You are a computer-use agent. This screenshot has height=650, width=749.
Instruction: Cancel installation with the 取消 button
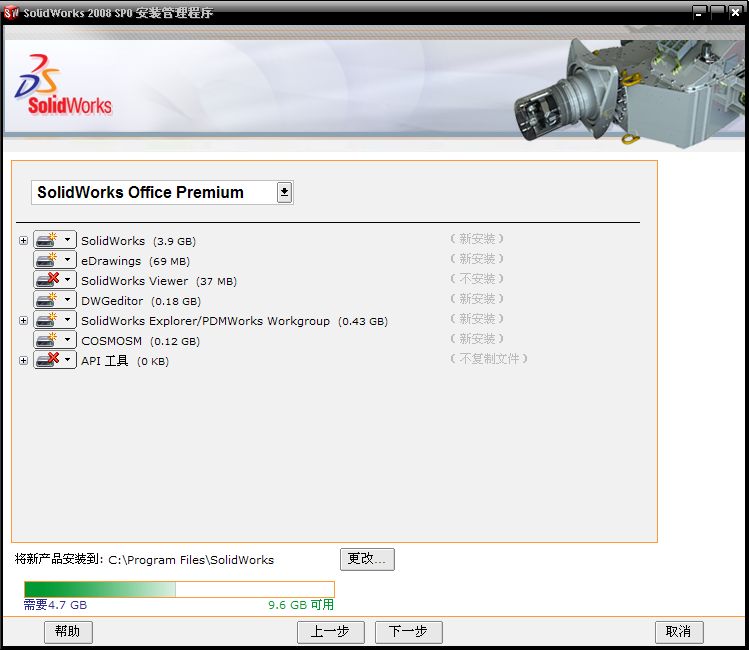tap(679, 632)
